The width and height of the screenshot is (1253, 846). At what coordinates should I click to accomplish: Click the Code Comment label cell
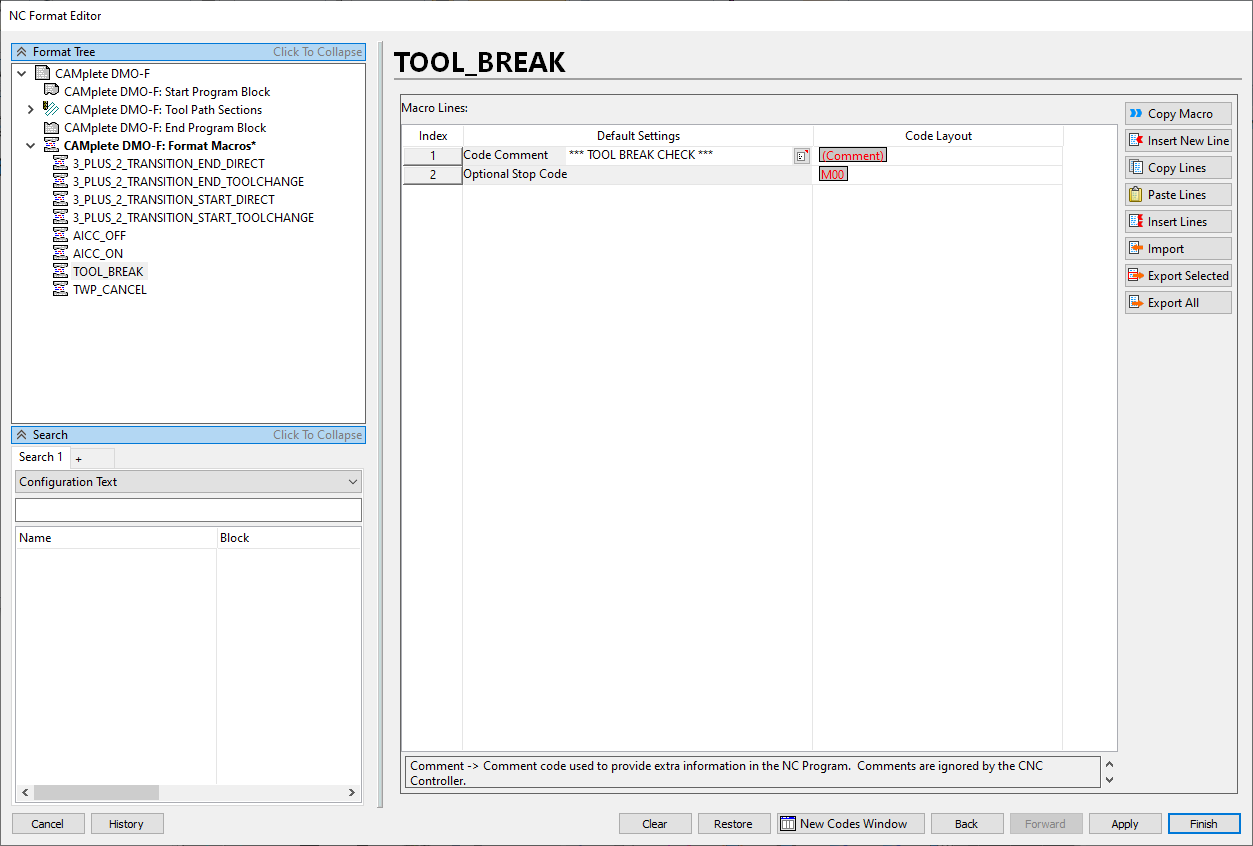coord(514,155)
